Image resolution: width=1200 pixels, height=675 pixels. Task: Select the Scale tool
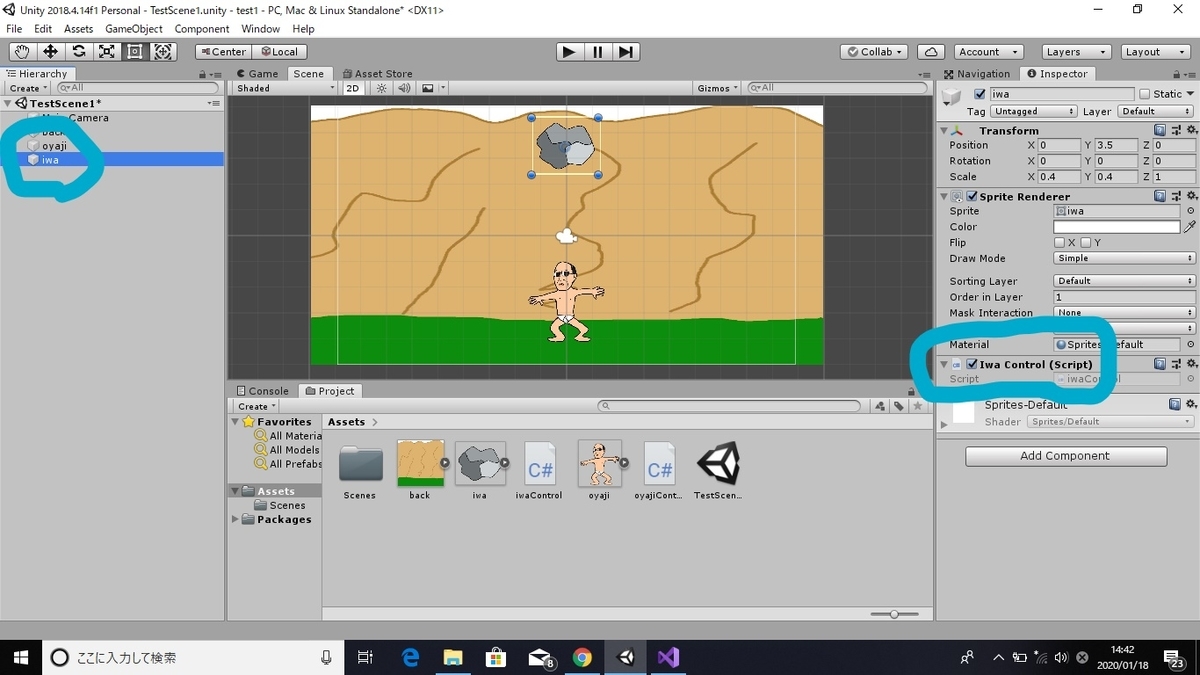[x=106, y=52]
